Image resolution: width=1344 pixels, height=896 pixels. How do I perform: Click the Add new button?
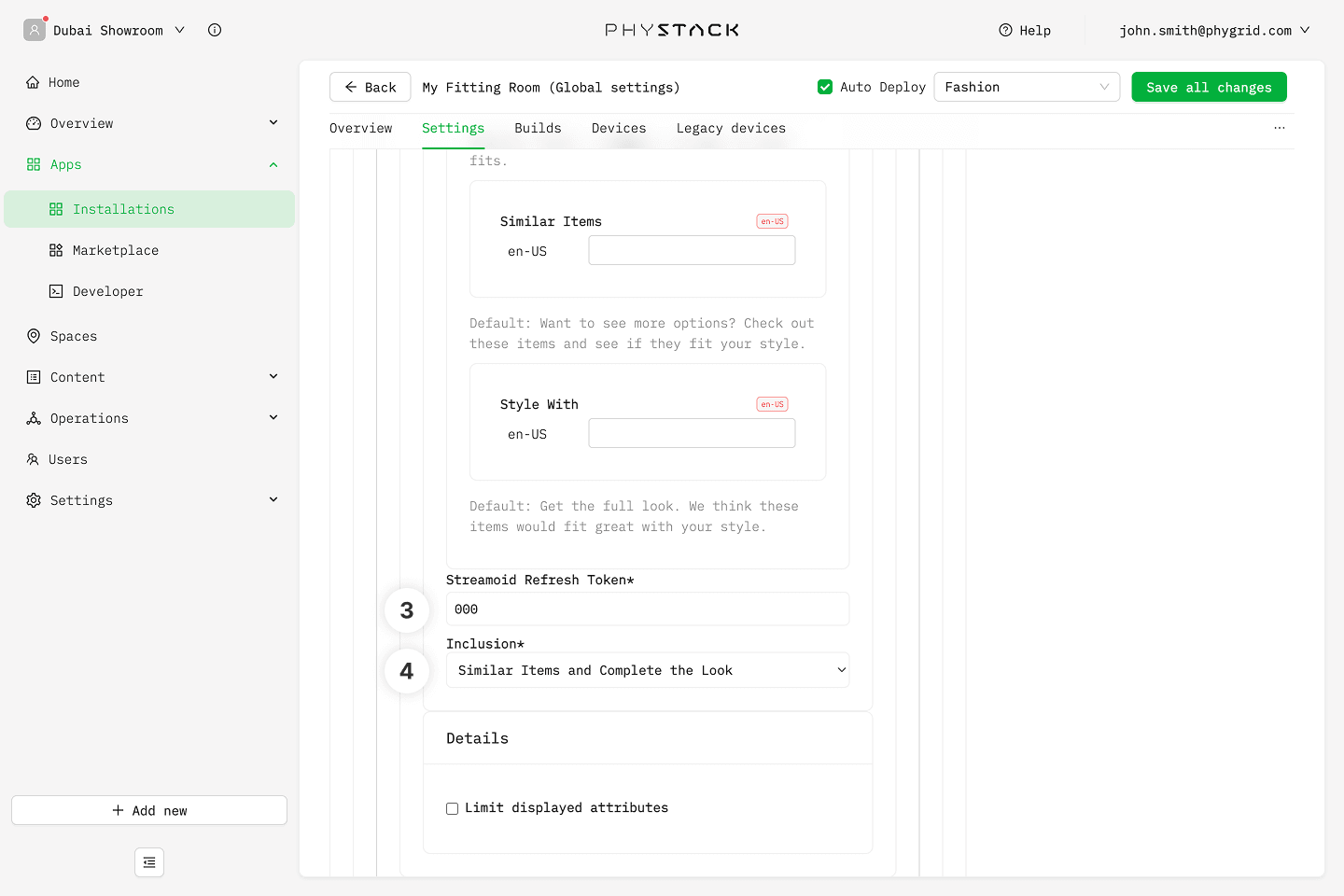pyautogui.click(x=149, y=810)
